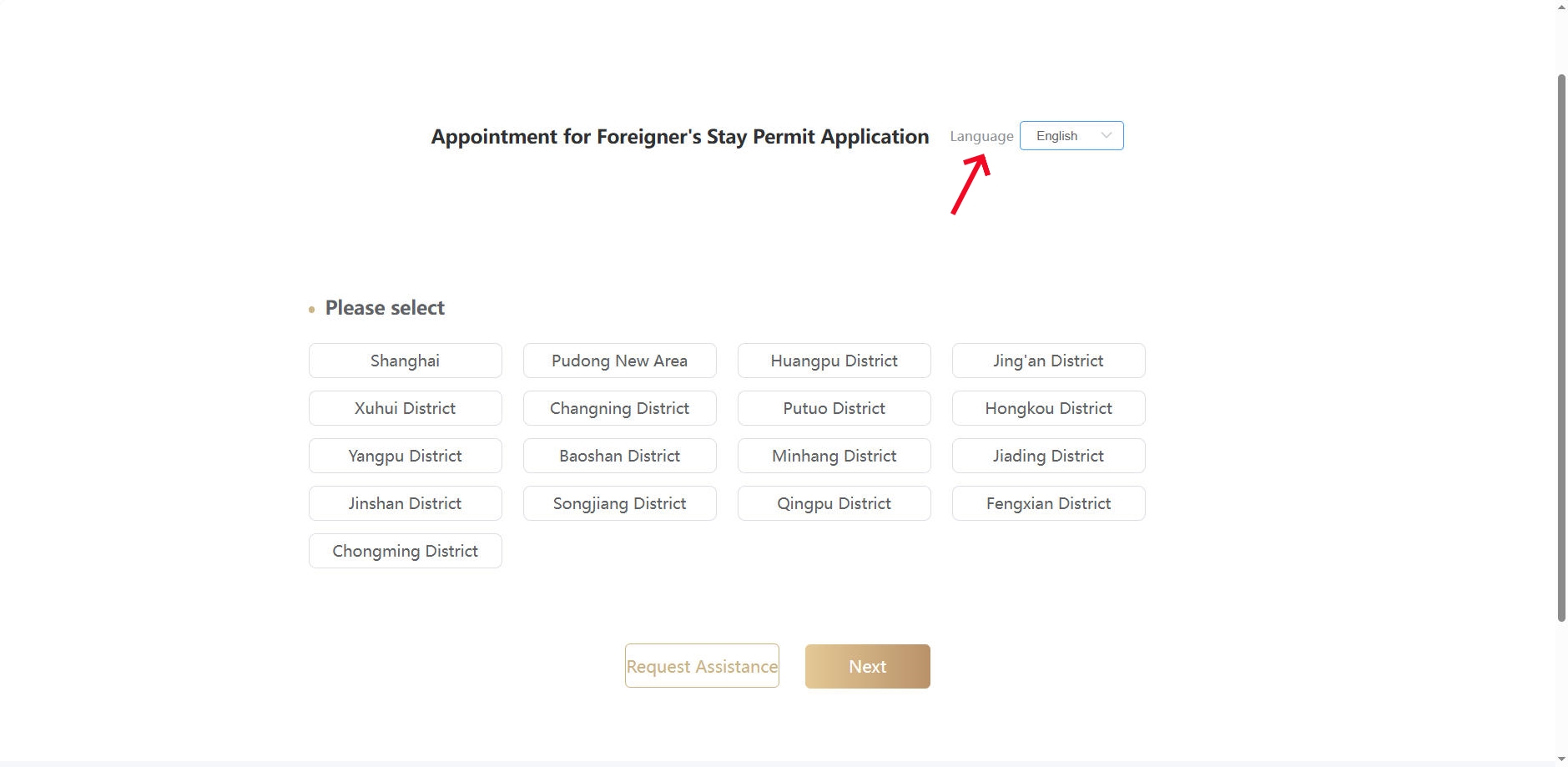This screenshot has width=1568, height=767.
Task: Click the vertical page scrollbar
Action: [1561, 347]
